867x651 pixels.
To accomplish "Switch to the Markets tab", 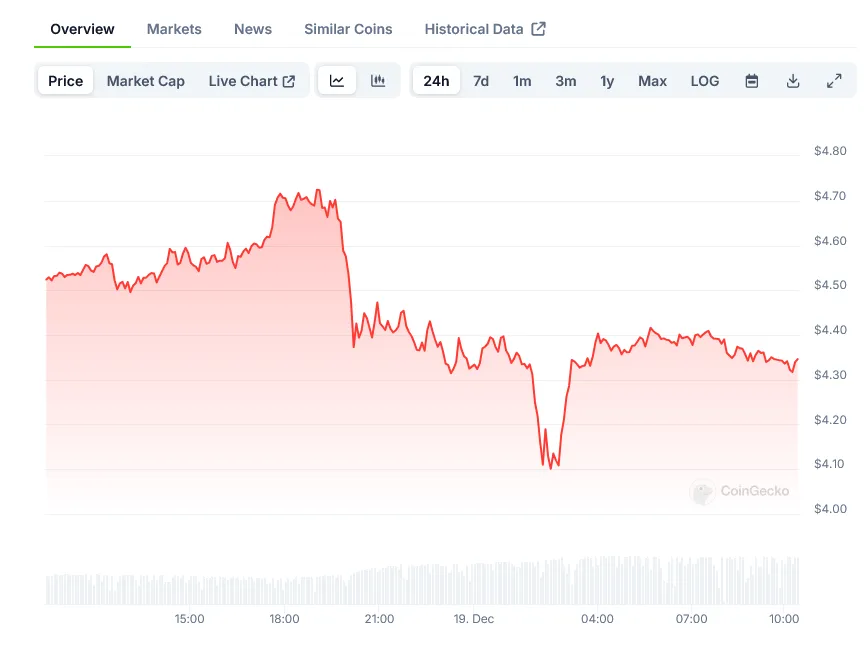I will (174, 29).
